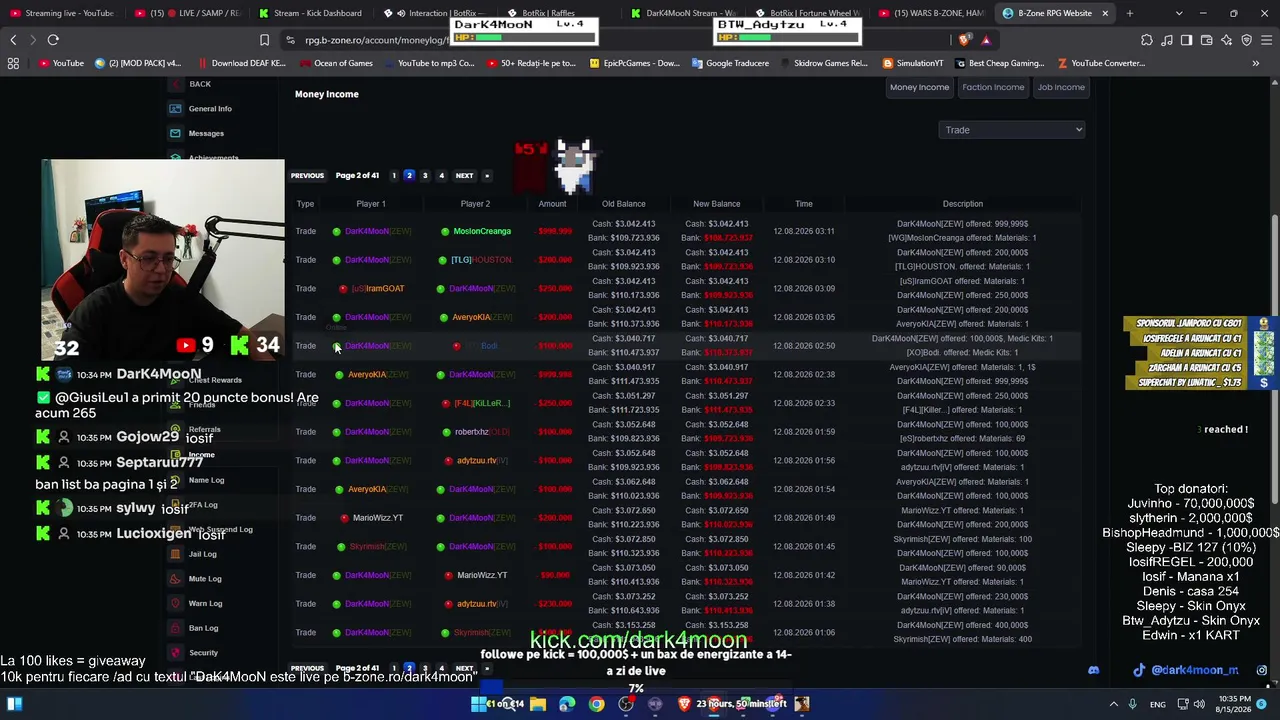This screenshot has width=1280, height=720.
Task: Go to page 4 in top pagination
Action: click(441, 176)
